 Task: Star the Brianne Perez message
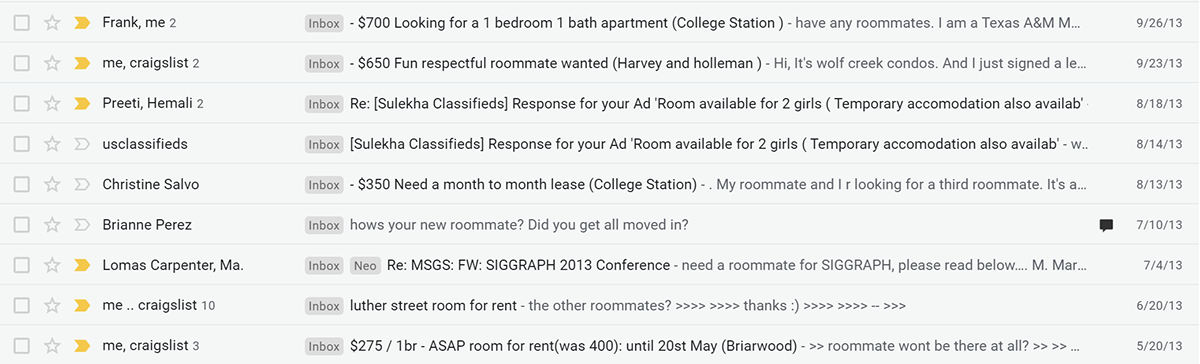tap(52, 225)
